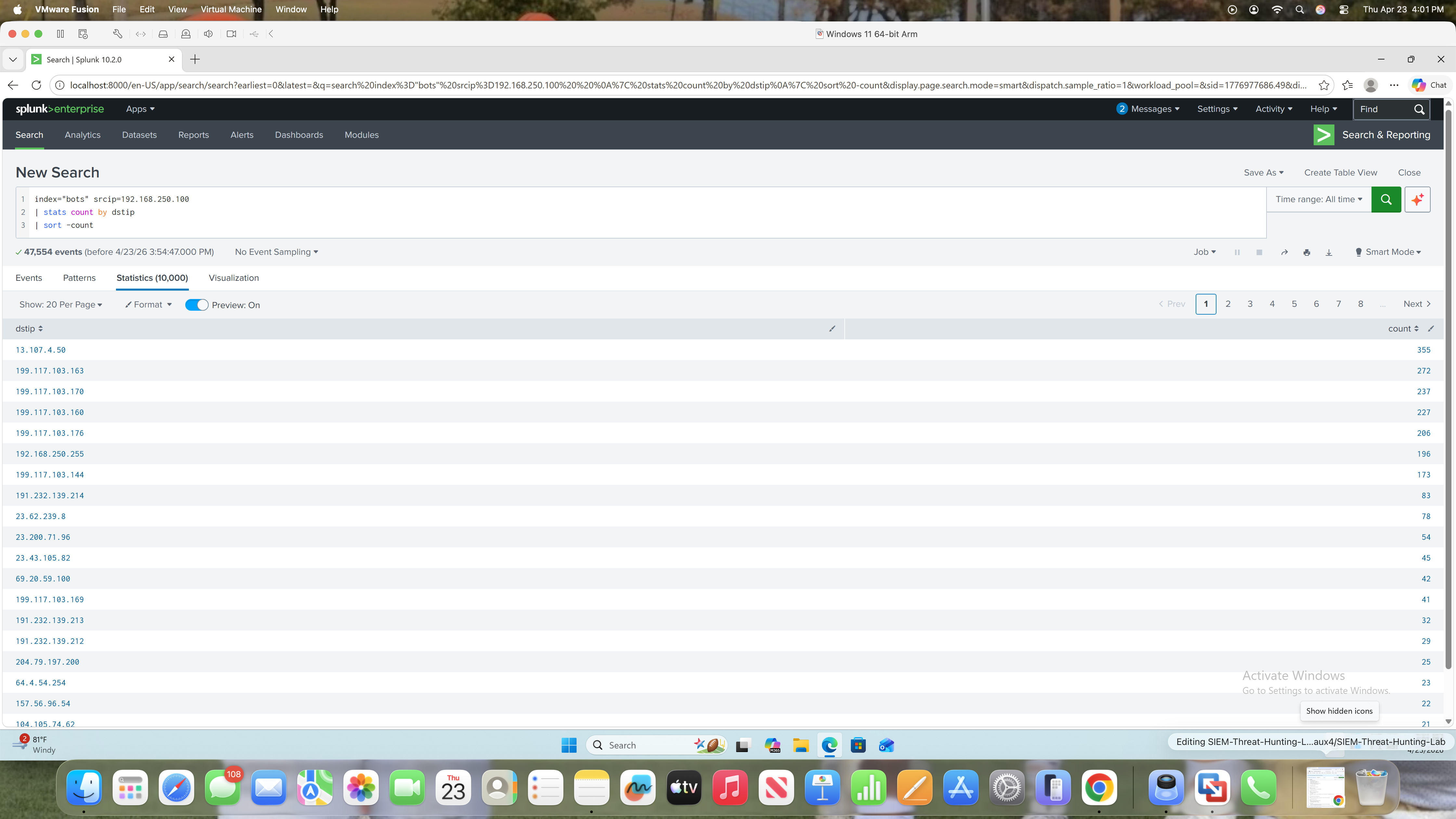The width and height of the screenshot is (1456, 819).
Task: Open Google Chrome from the macOS dock
Action: coord(1099,787)
